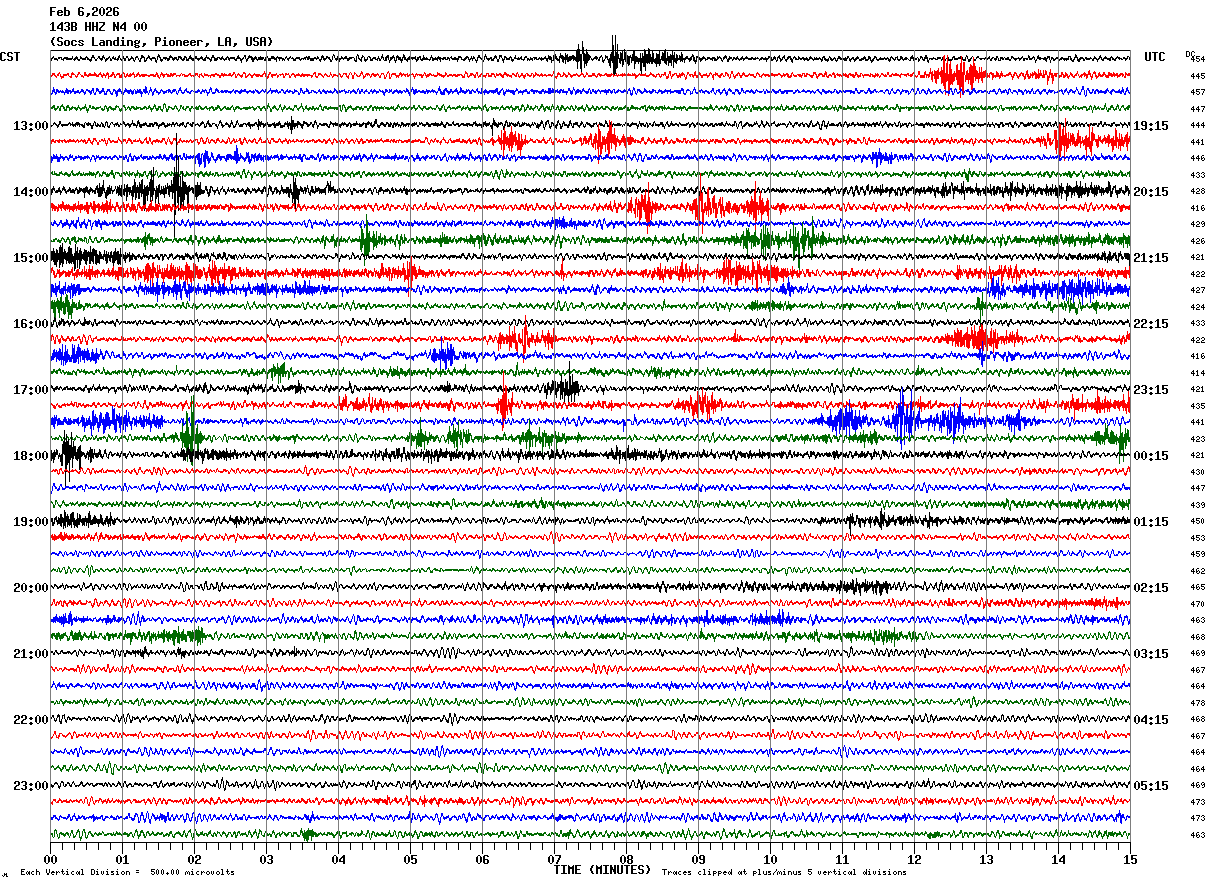Click the DC offset value '428'

(1197, 191)
